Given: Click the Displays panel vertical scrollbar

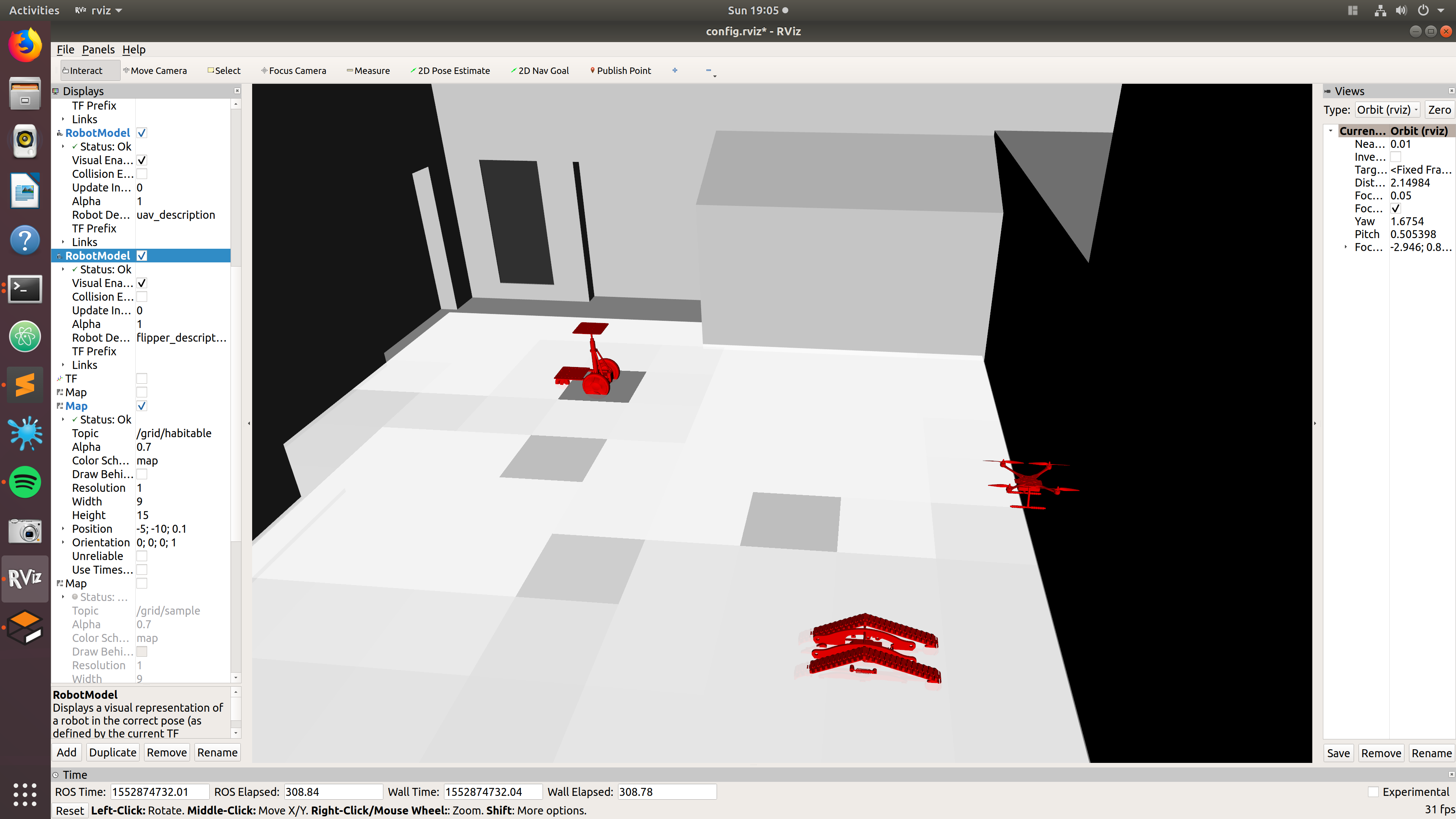Looking at the screenshot, I should [236, 391].
